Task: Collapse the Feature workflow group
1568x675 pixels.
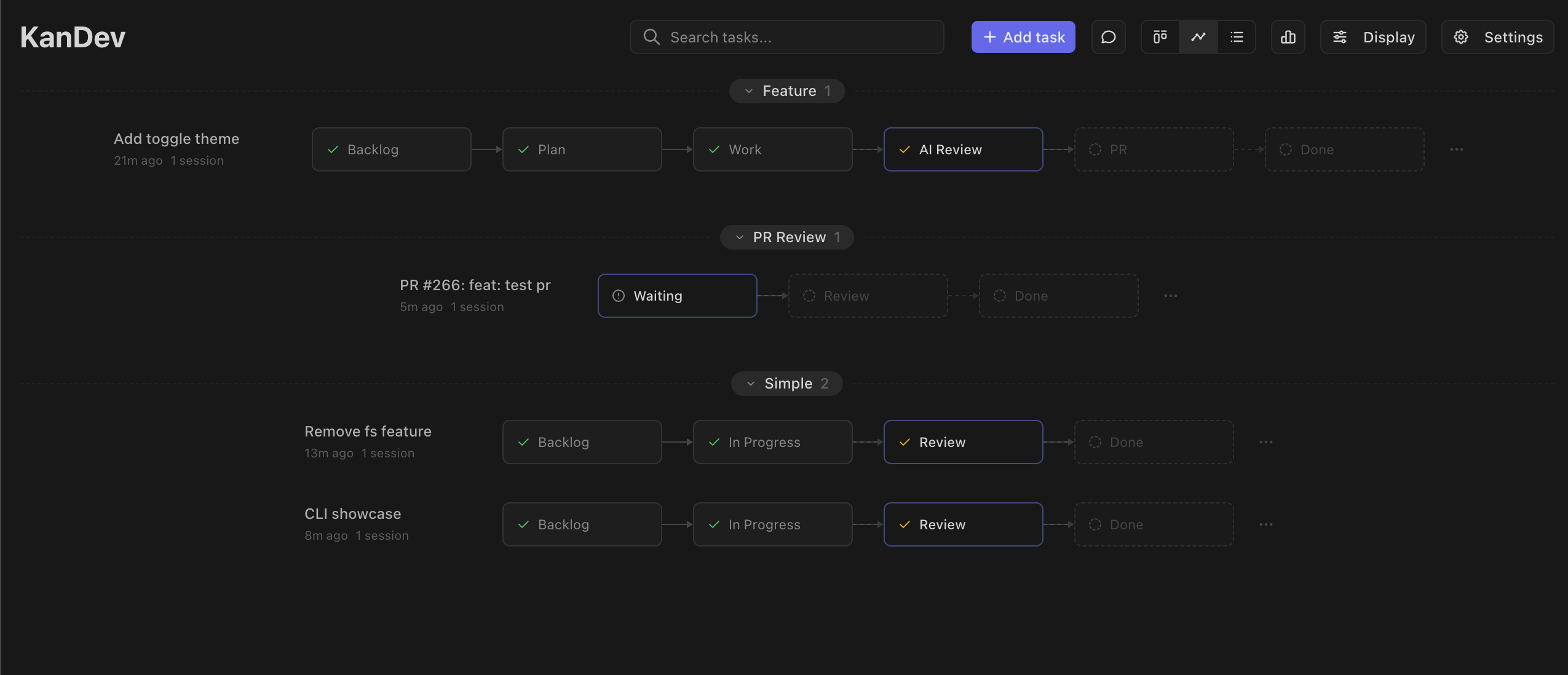Action: coord(787,91)
